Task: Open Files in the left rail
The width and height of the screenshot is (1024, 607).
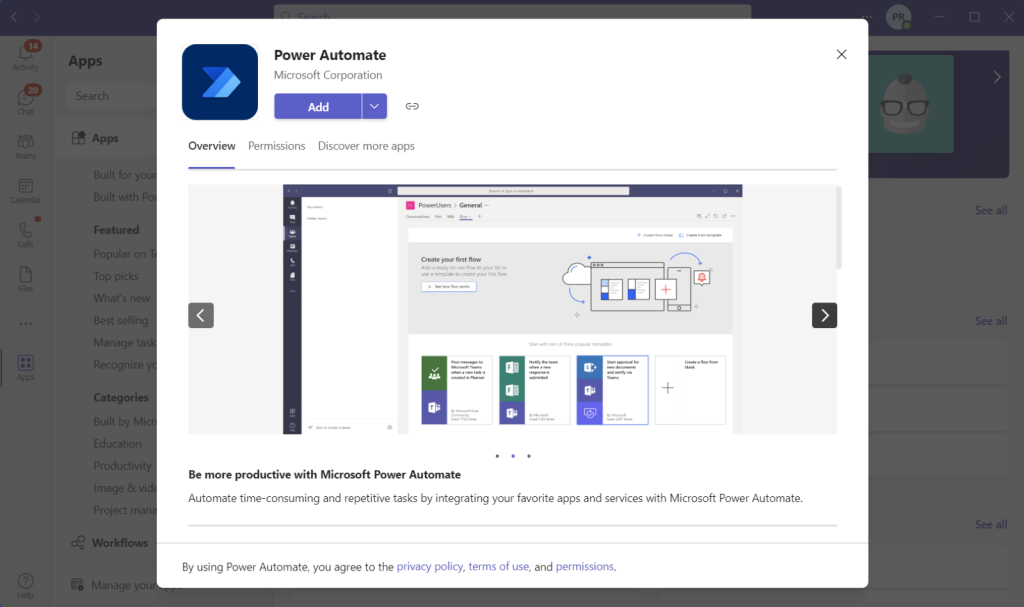Action: click(x=25, y=279)
